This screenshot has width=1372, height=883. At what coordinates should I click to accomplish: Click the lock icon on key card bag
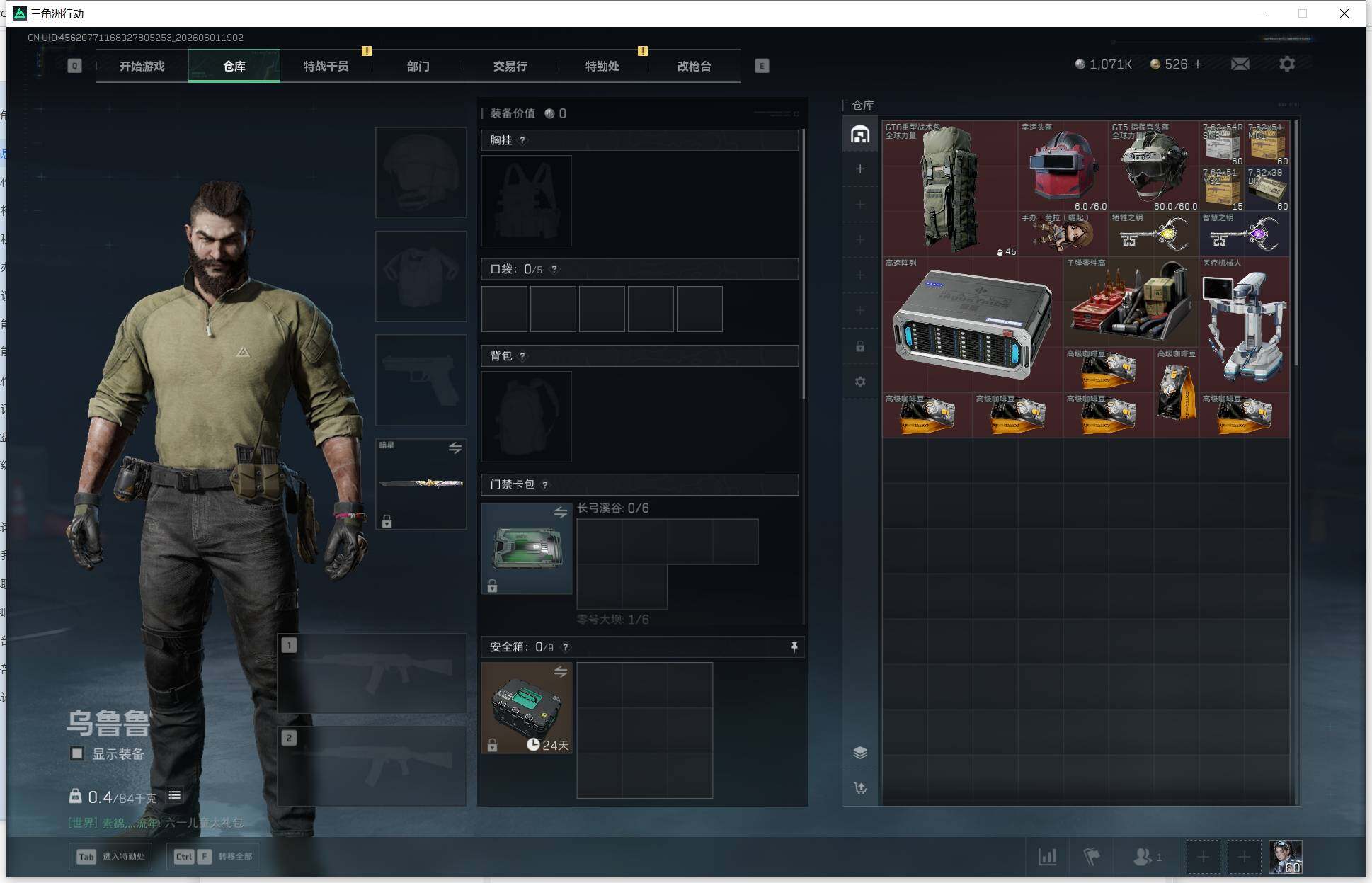492,586
